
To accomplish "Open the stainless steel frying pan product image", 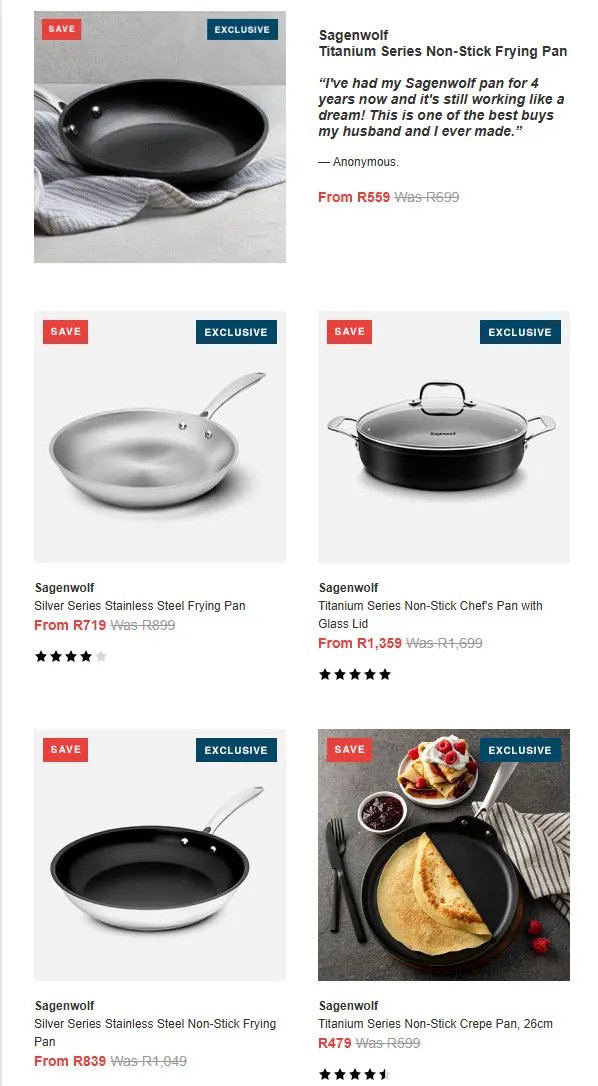I will click(x=160, y=437).
